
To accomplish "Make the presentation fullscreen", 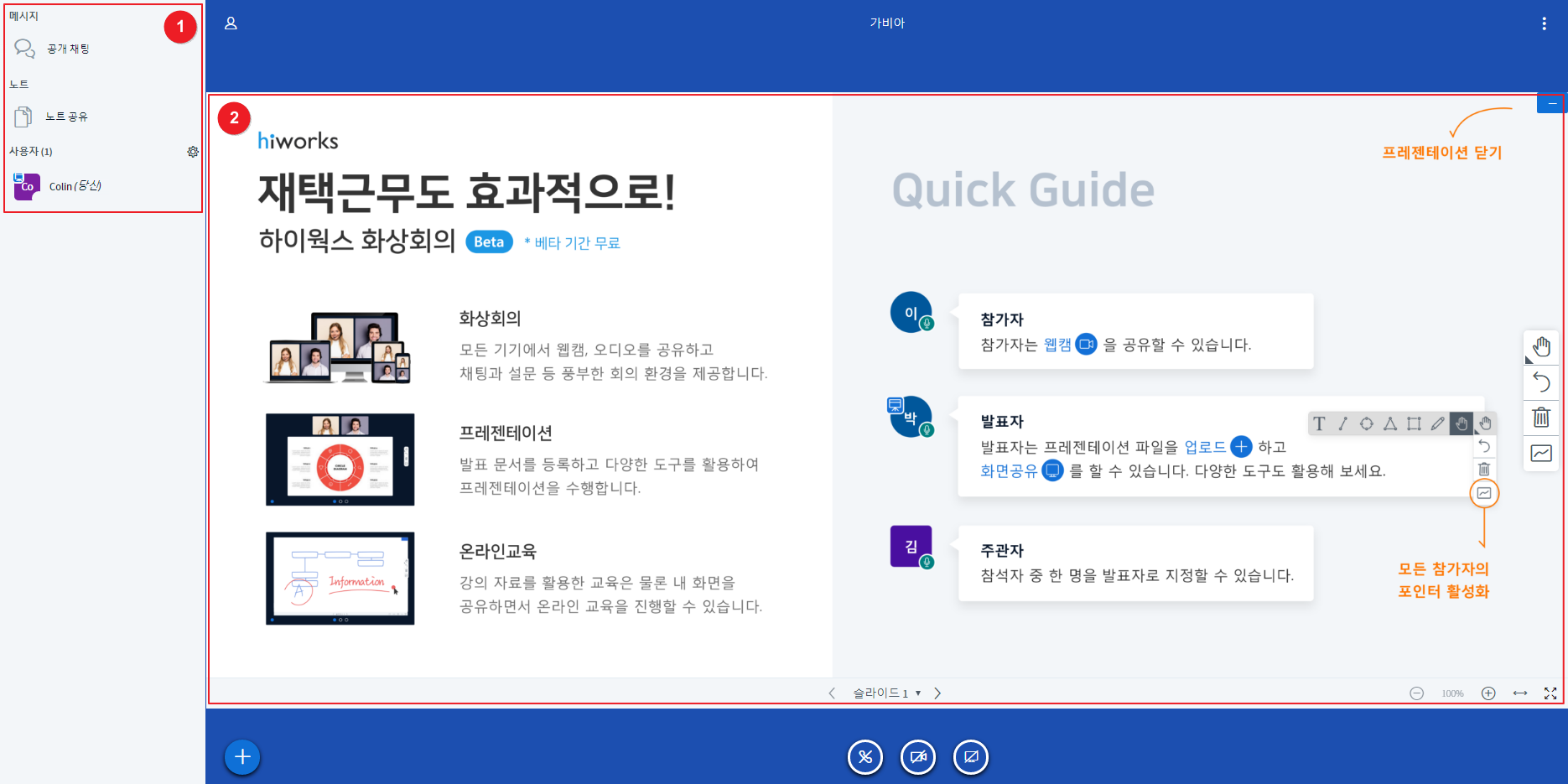I will 1550,693.
